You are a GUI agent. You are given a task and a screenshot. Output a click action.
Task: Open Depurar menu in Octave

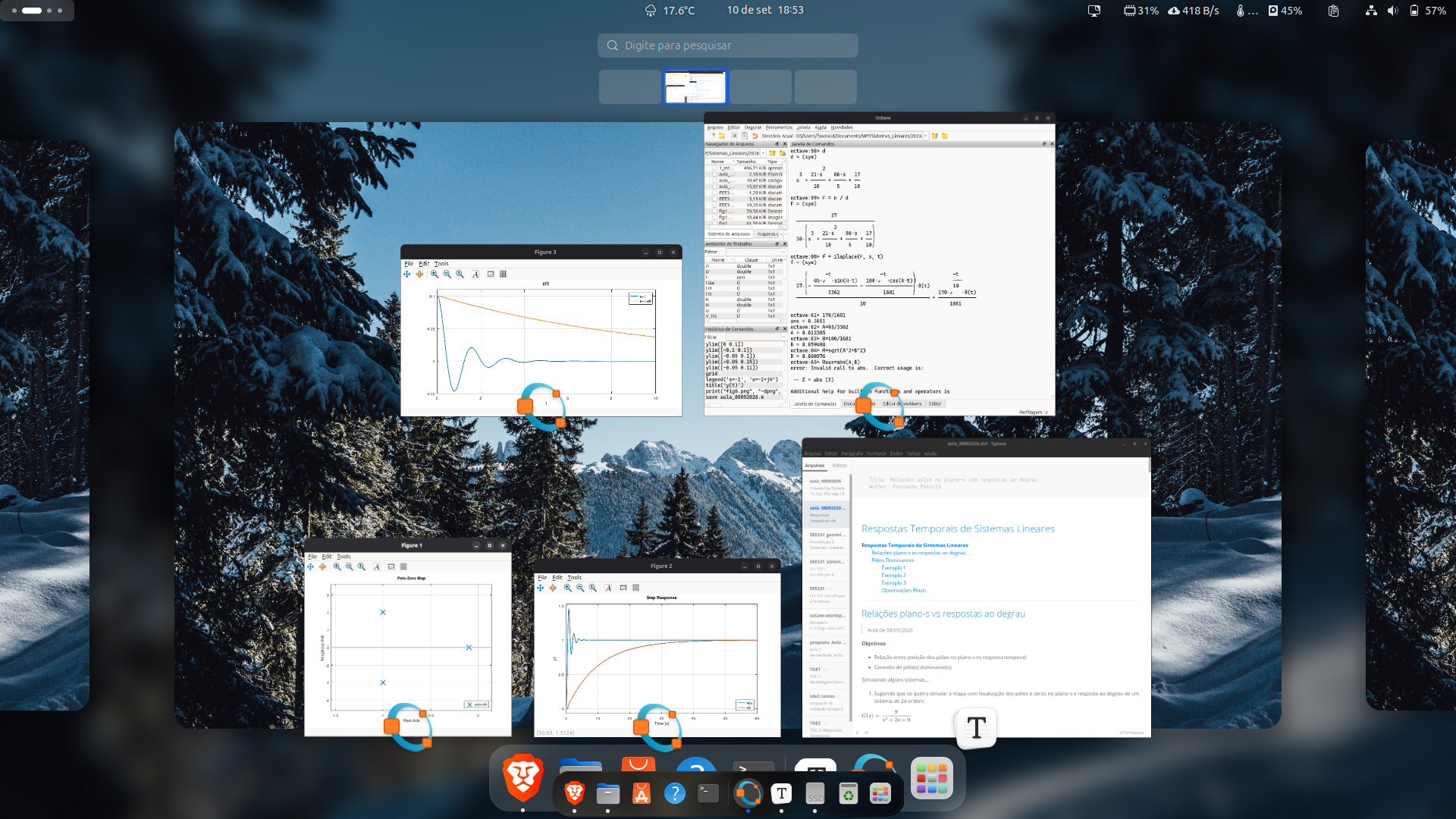pos(753,127)
